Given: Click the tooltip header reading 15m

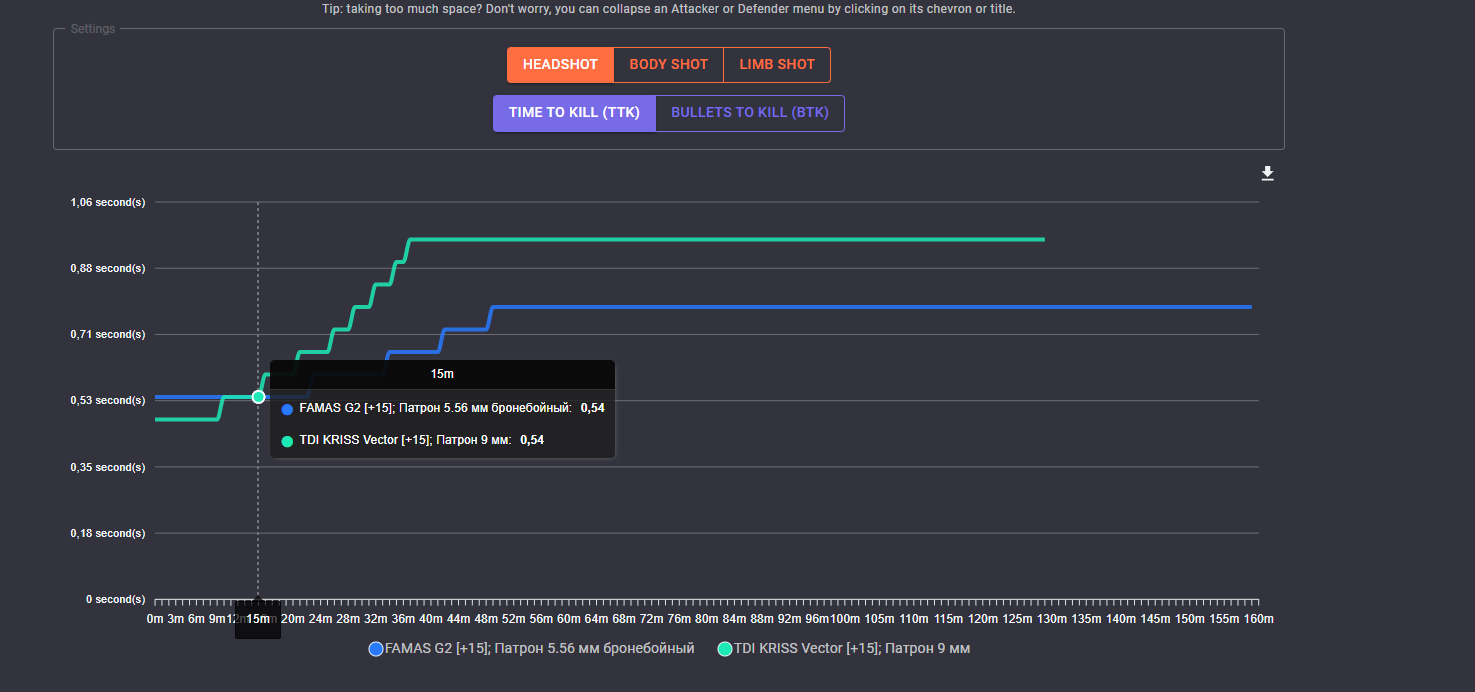Looking at the screenshot, I should coord(442,374).
